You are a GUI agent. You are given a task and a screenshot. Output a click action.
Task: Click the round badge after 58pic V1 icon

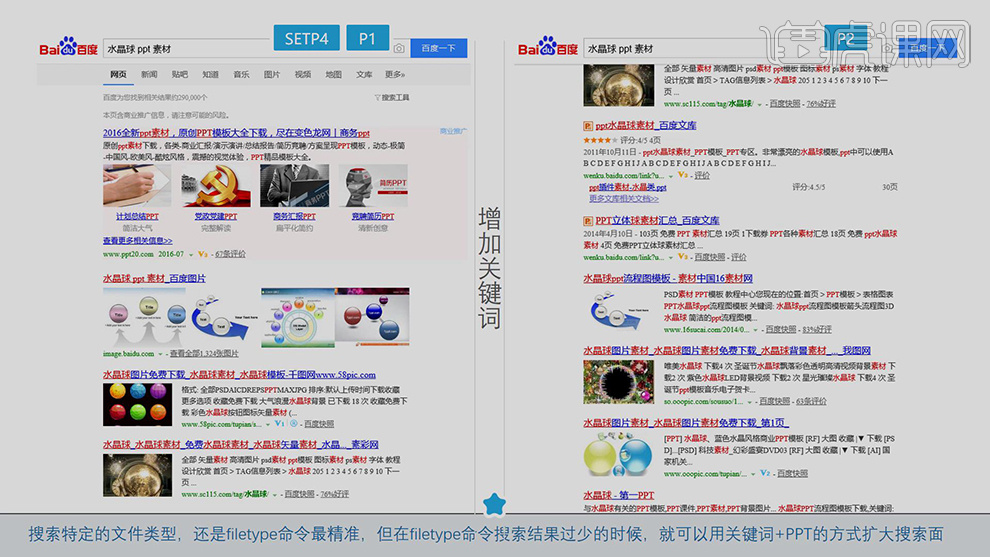294,424
